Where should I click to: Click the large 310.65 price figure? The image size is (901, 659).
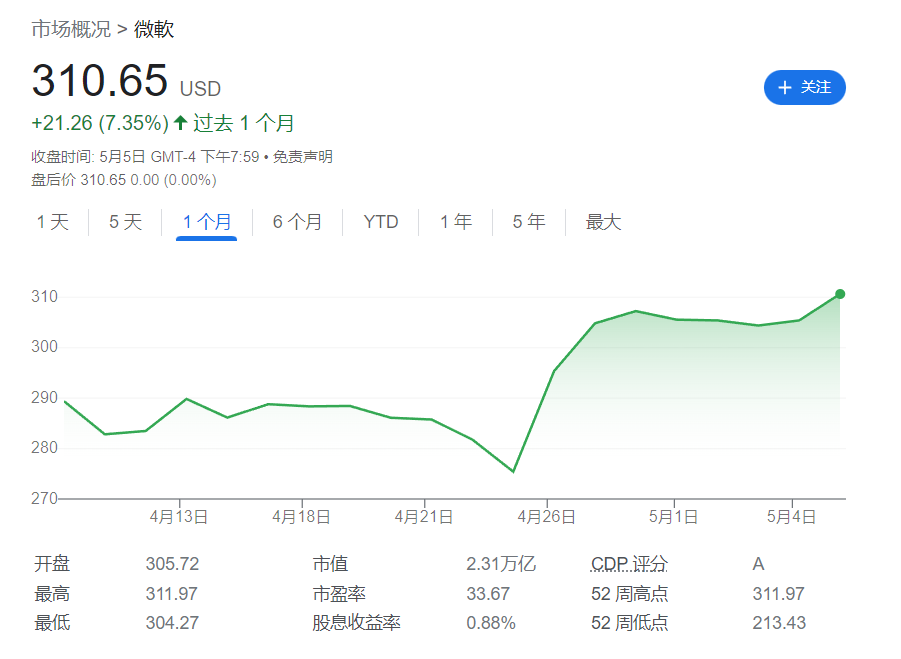point(100,81)
